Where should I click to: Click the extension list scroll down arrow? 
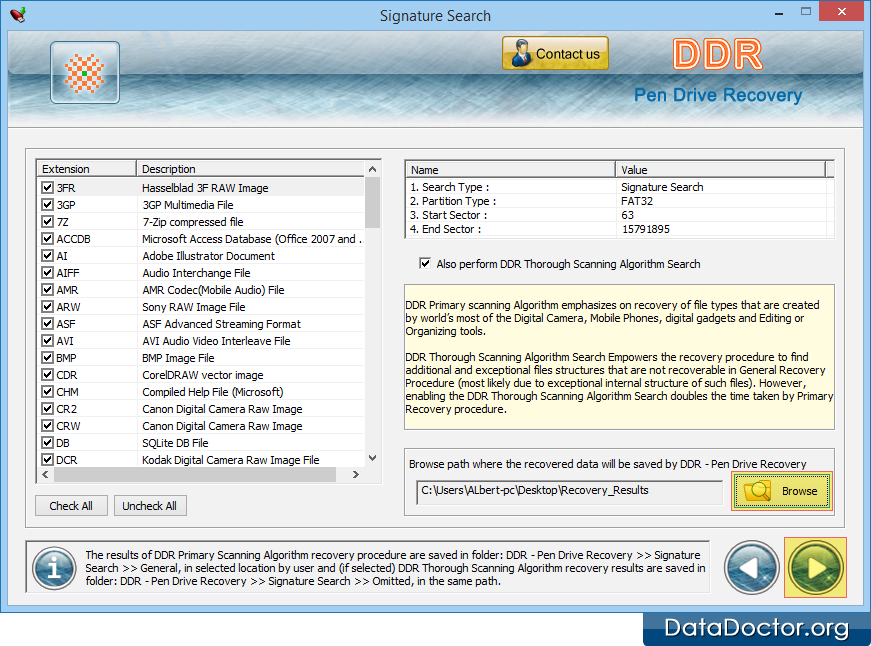(372, 458)
